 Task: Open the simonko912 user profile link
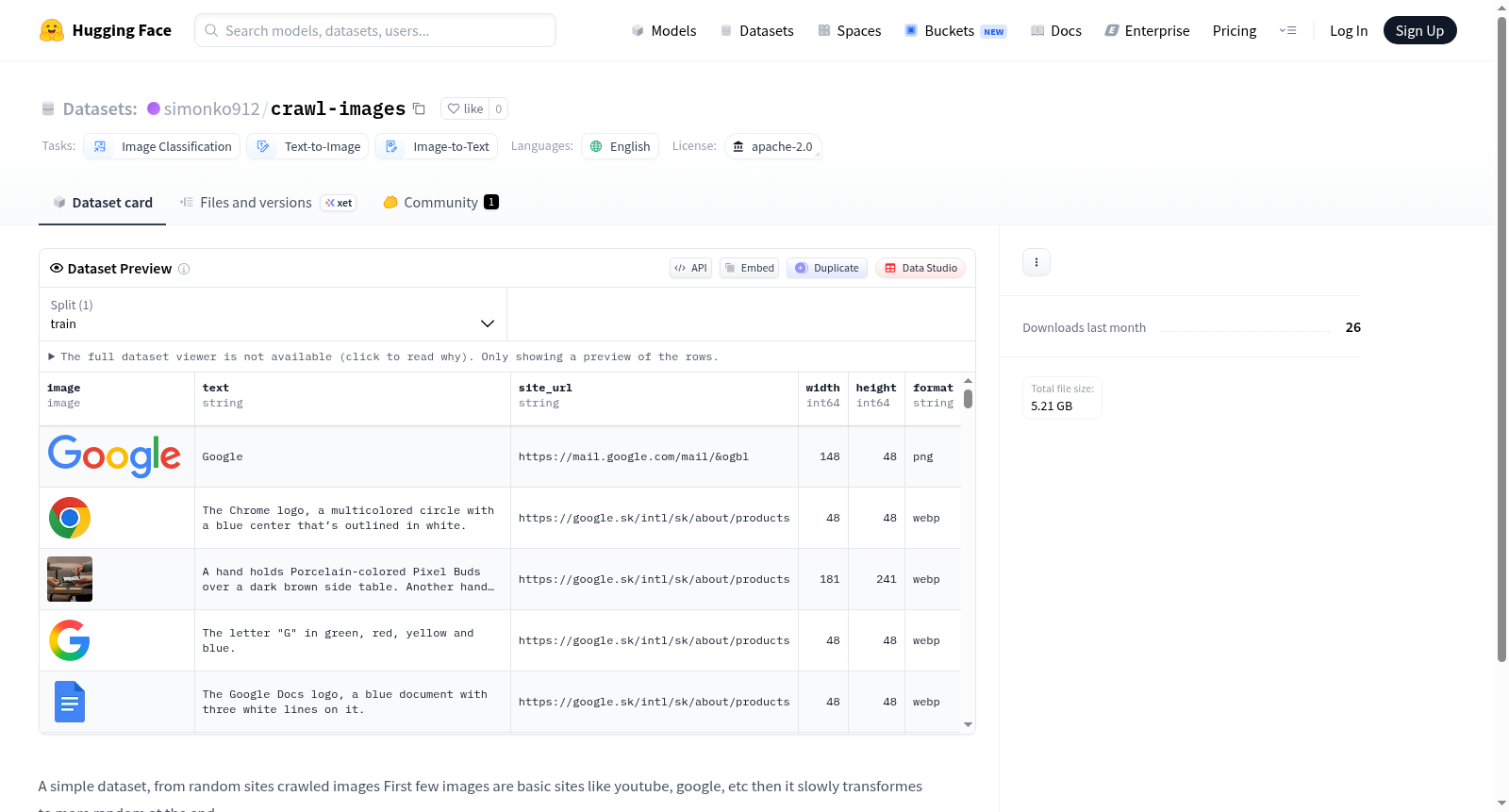point(211,108)
